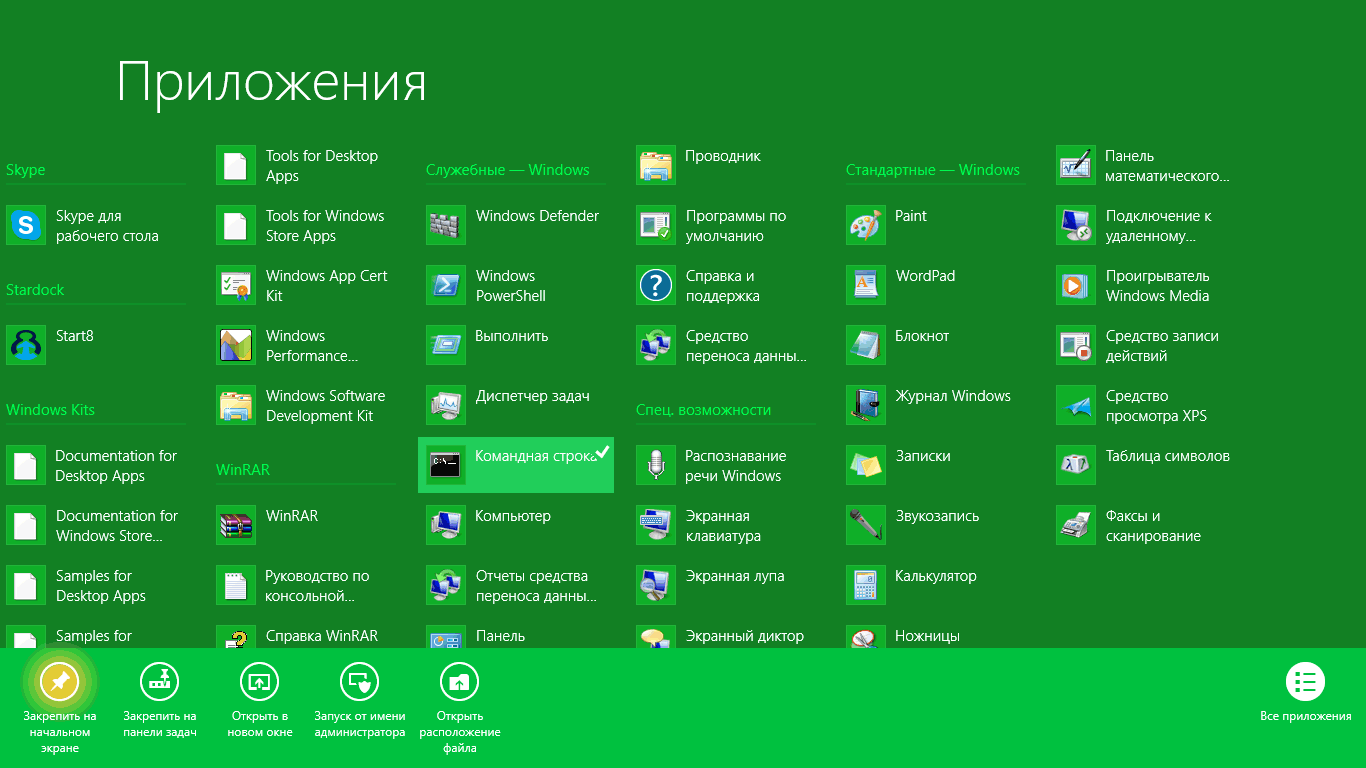
Task: Select the Stardock group header
Action: 35,290
